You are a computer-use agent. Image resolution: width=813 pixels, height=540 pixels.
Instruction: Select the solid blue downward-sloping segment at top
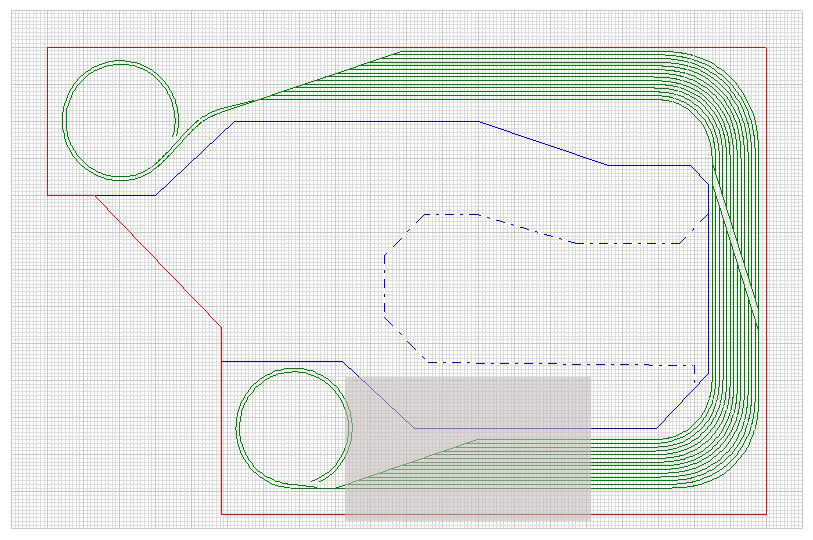[x=543, y=143]
